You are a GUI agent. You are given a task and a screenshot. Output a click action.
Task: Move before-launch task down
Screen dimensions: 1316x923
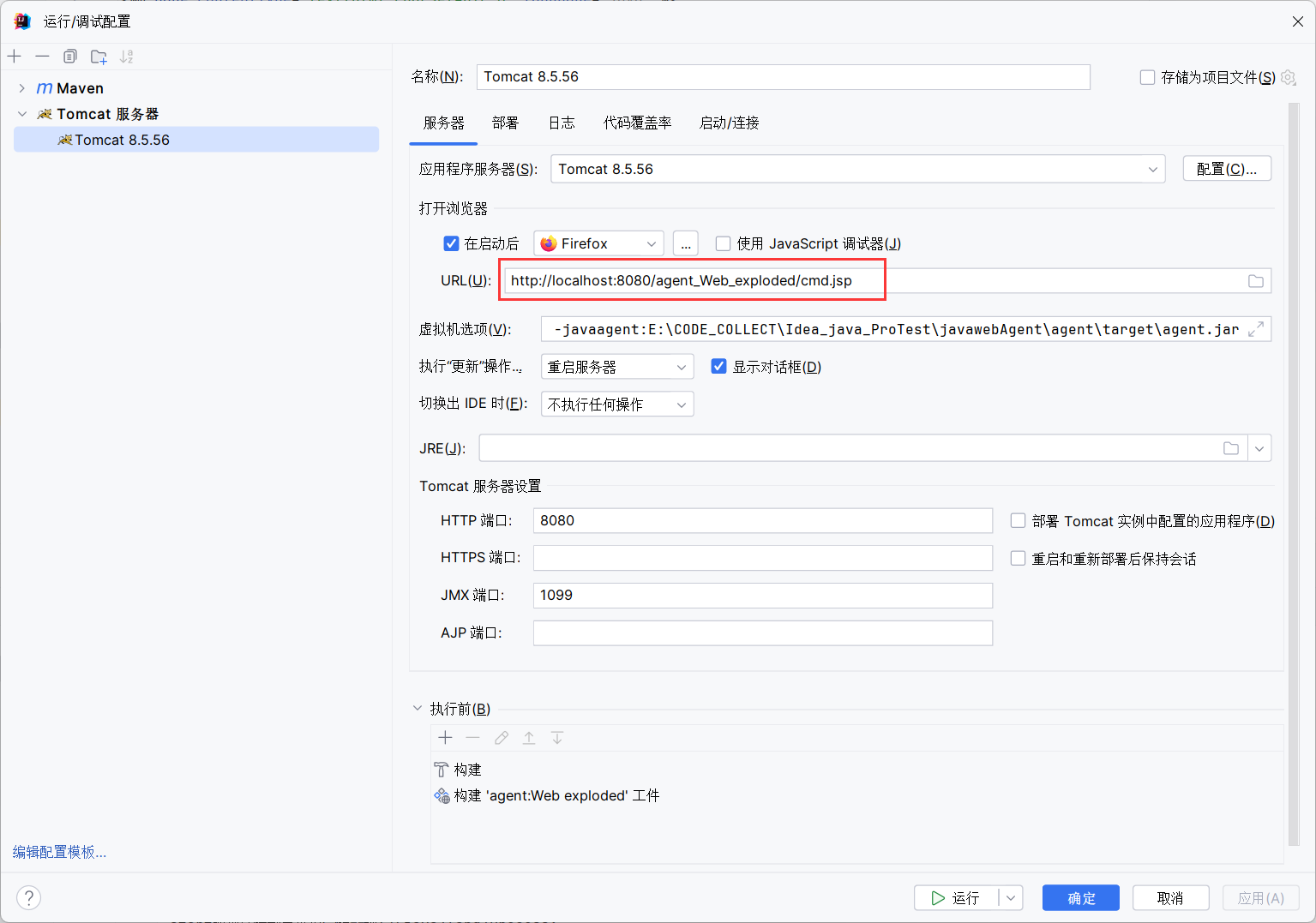(x=557, y=738)
